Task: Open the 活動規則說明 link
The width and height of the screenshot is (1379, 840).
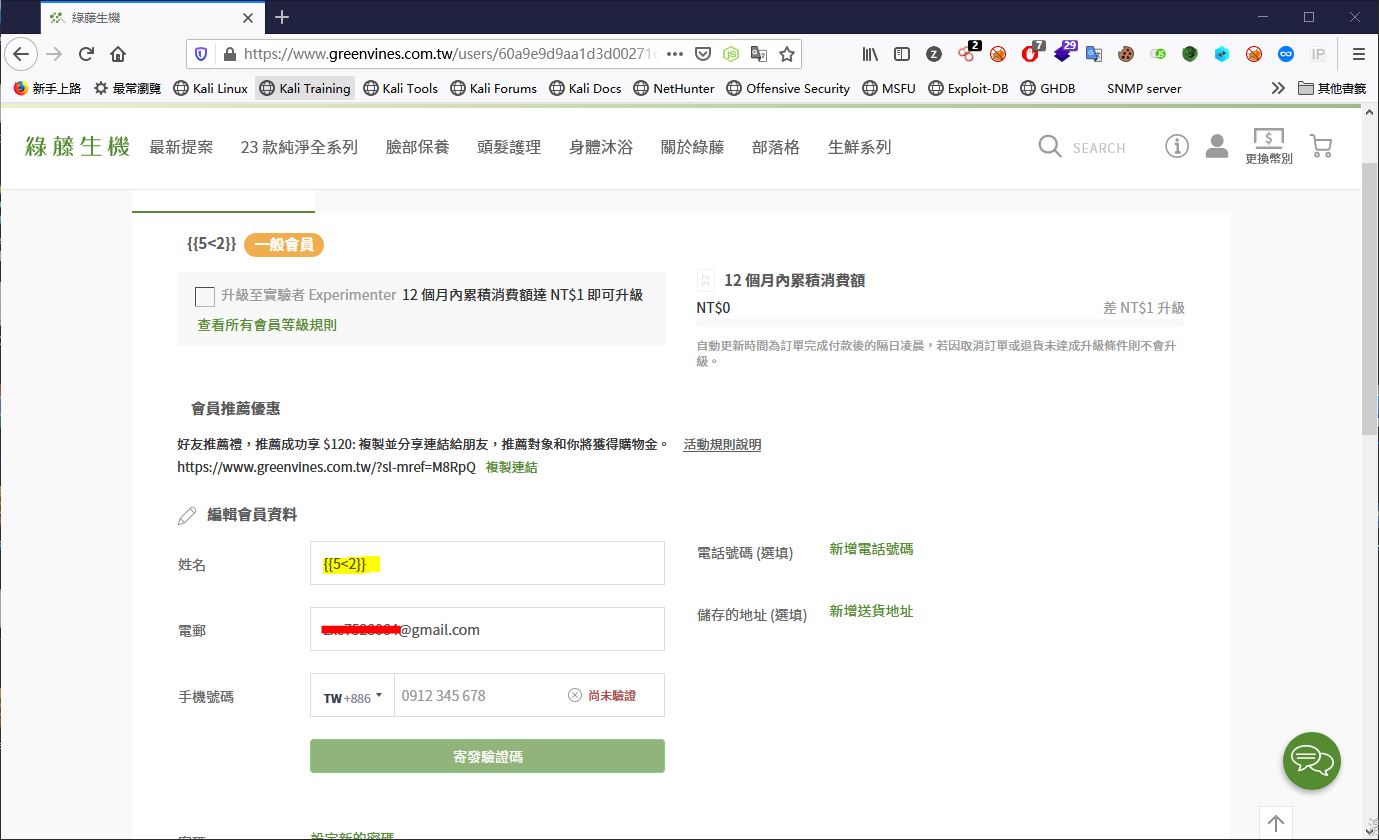Action: [x=722, y=445]
